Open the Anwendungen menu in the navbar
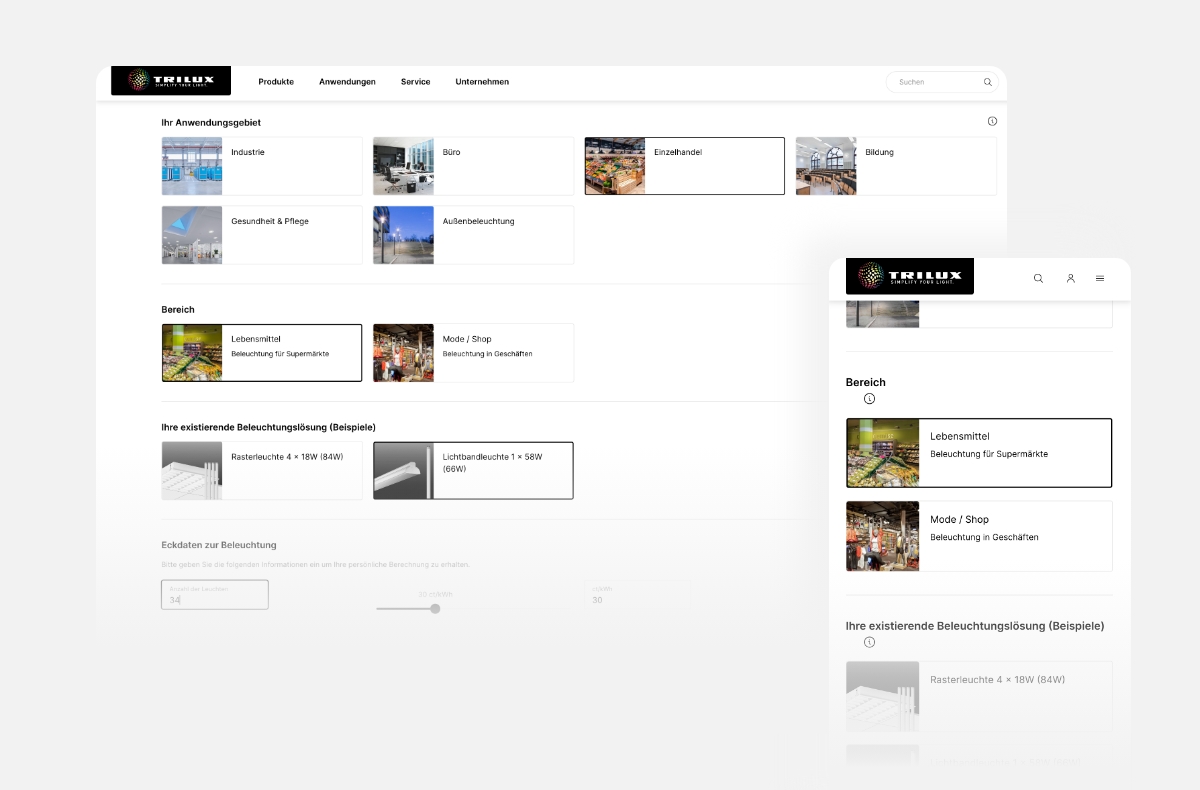Image resolution: width=1200 pixels, height=790 pixels. tap(347, 82)
